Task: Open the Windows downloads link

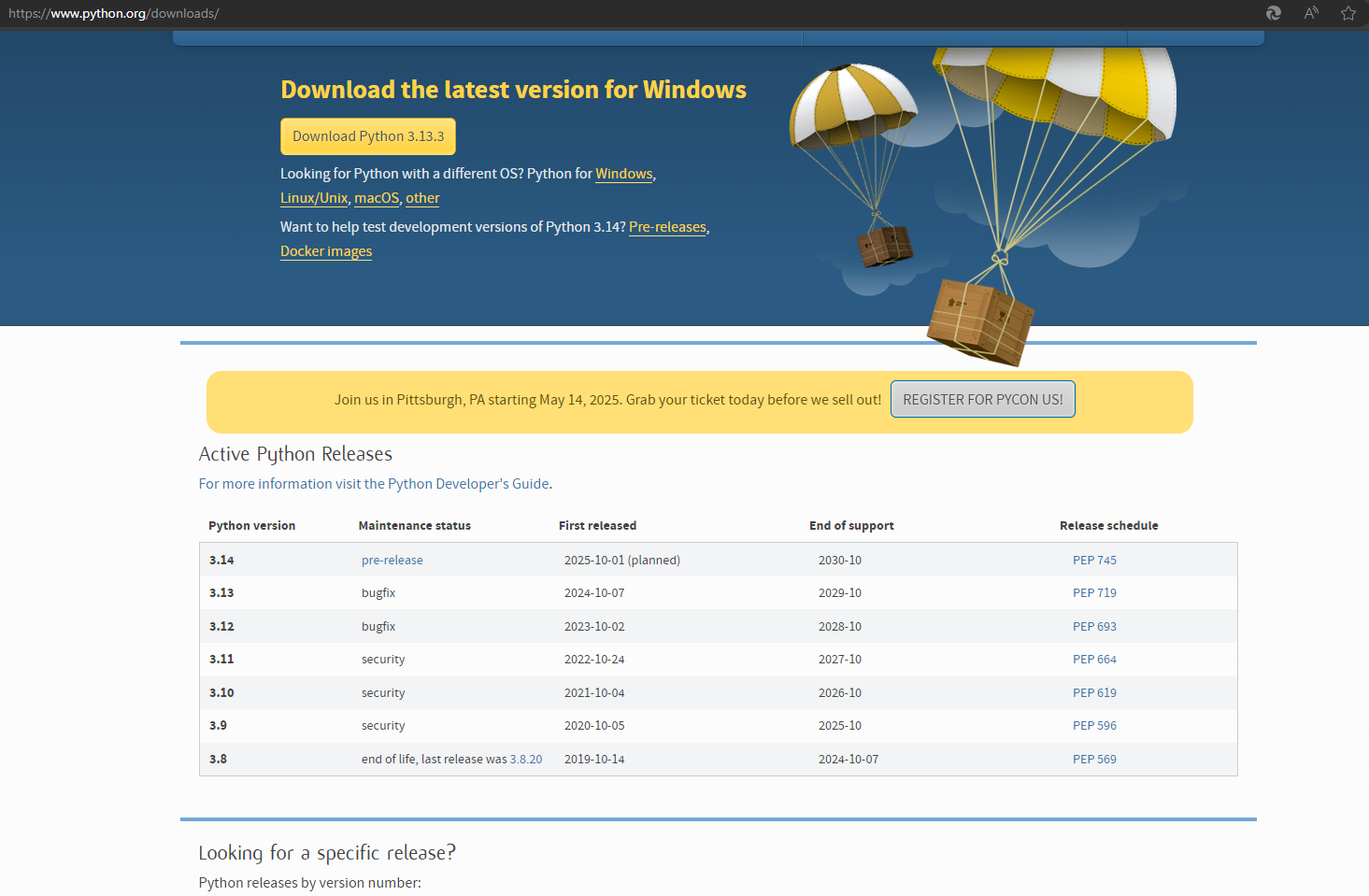Action: coord(624,174)
